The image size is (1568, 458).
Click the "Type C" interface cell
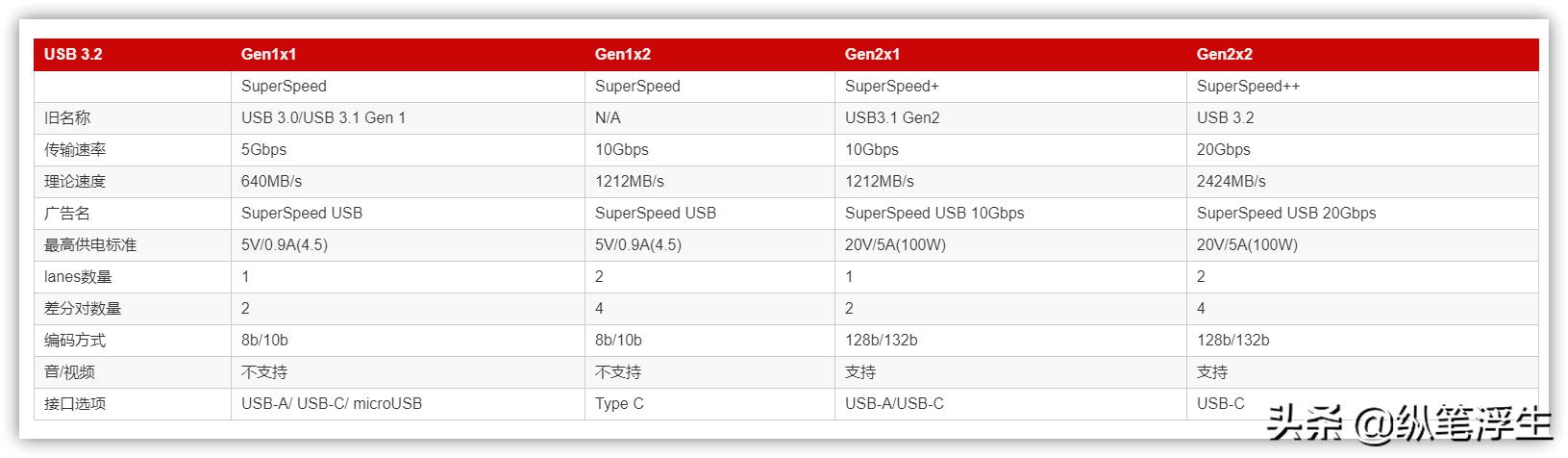point(619,403)
